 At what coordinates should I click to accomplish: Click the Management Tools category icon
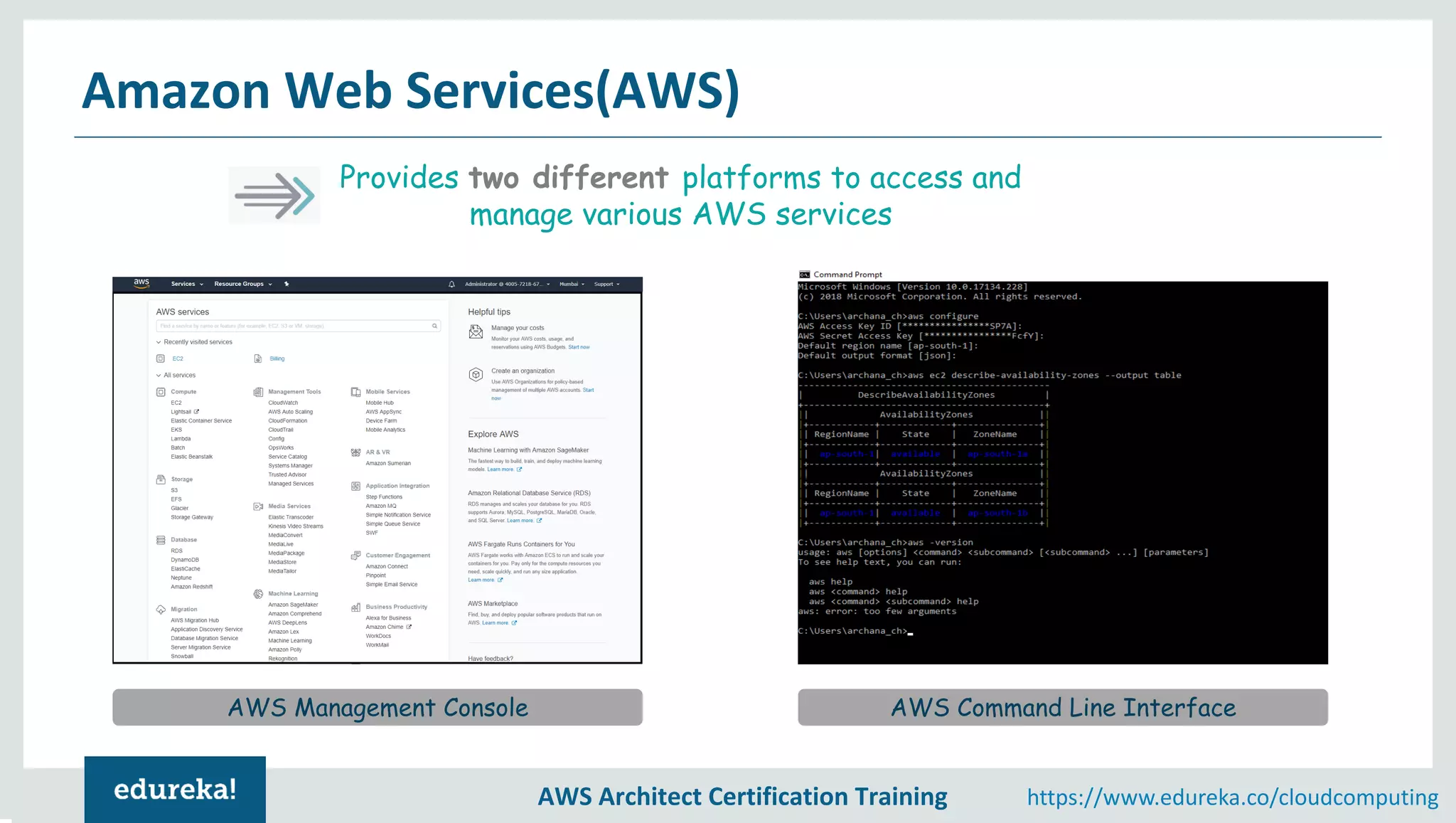pos(258,392)
